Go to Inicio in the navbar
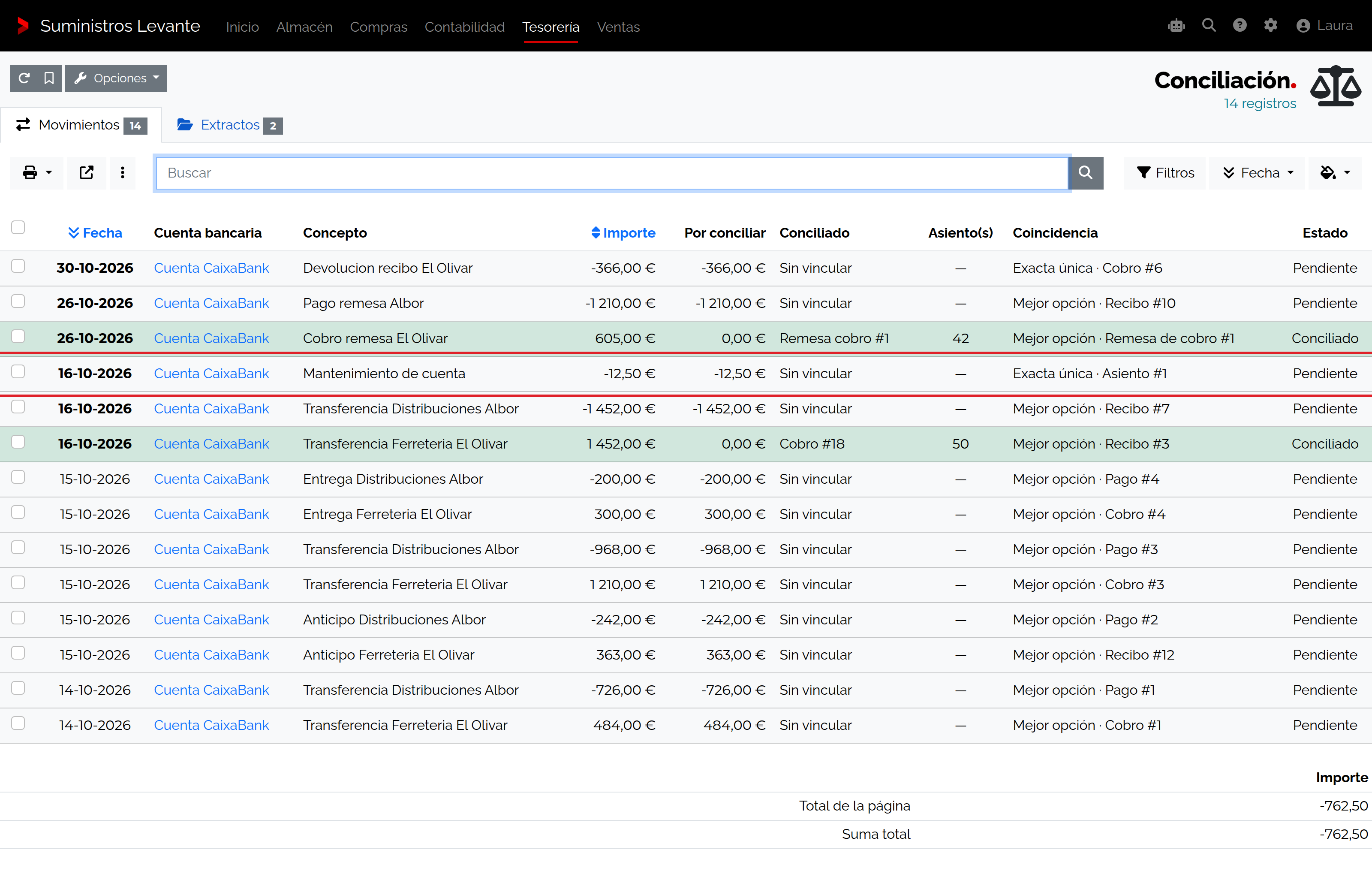This screenshot has width=1372, height=880. pos(242,27)
